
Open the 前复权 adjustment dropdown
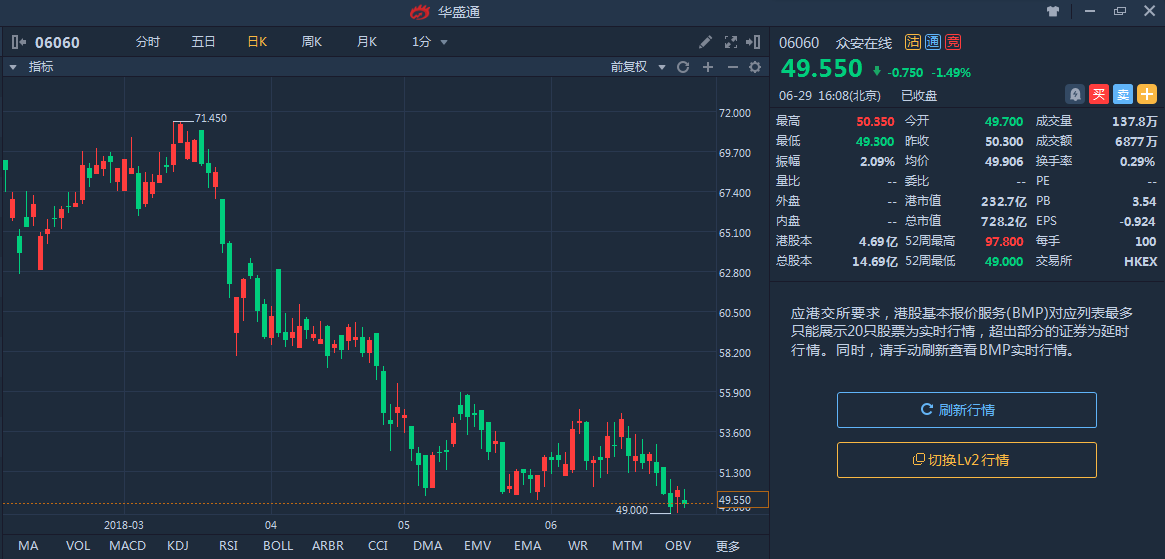636,67
